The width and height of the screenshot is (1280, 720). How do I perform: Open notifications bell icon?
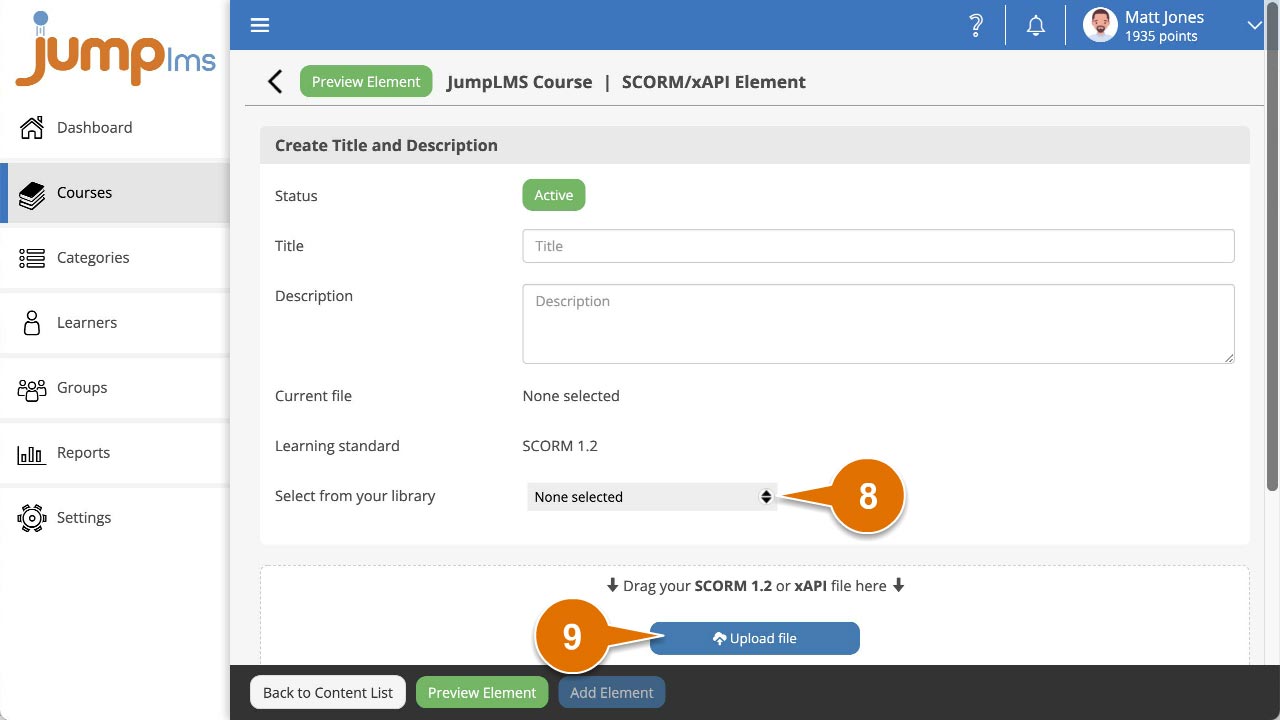tap(1036, 26)
